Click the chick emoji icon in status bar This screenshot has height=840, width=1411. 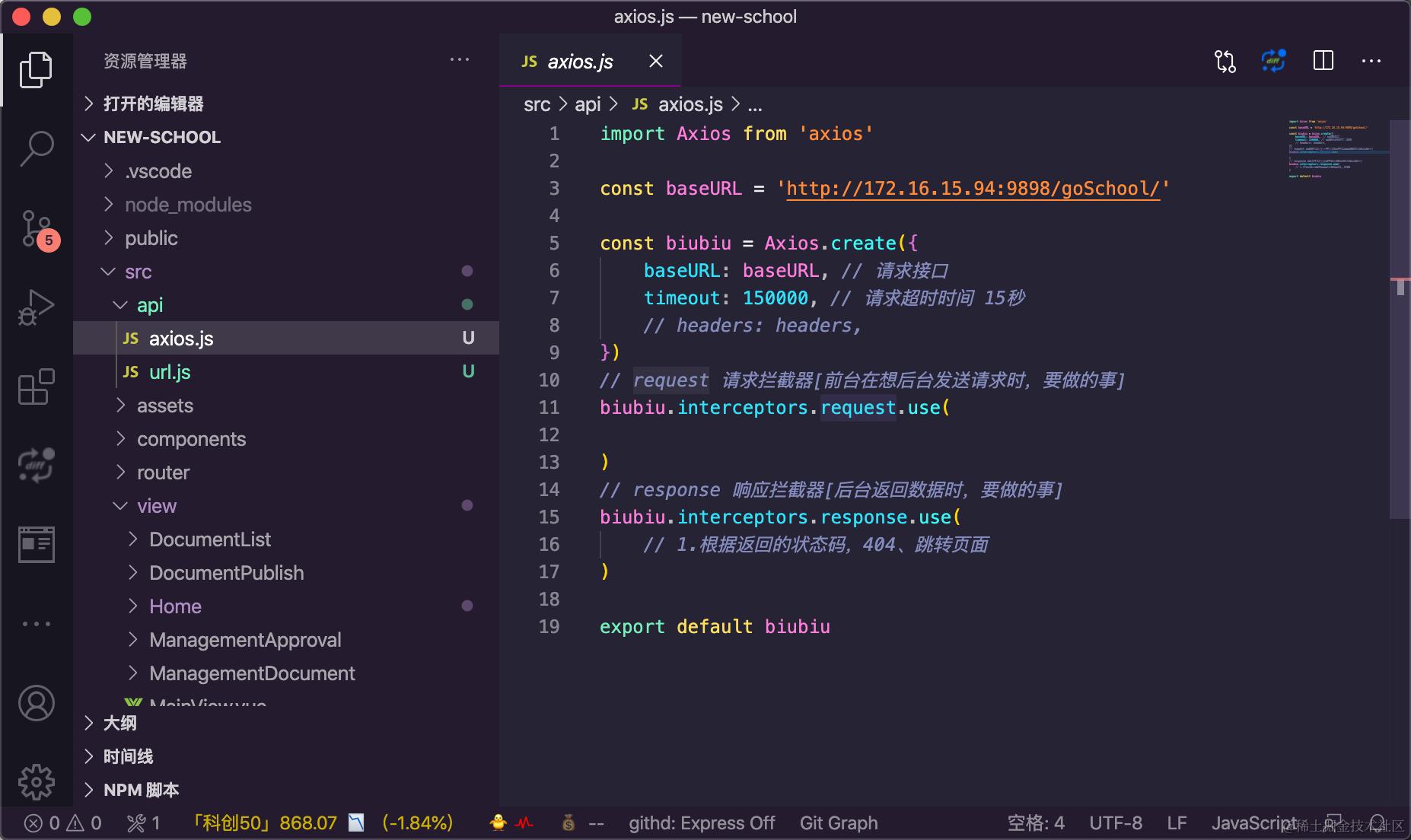(x=498, y=822)
